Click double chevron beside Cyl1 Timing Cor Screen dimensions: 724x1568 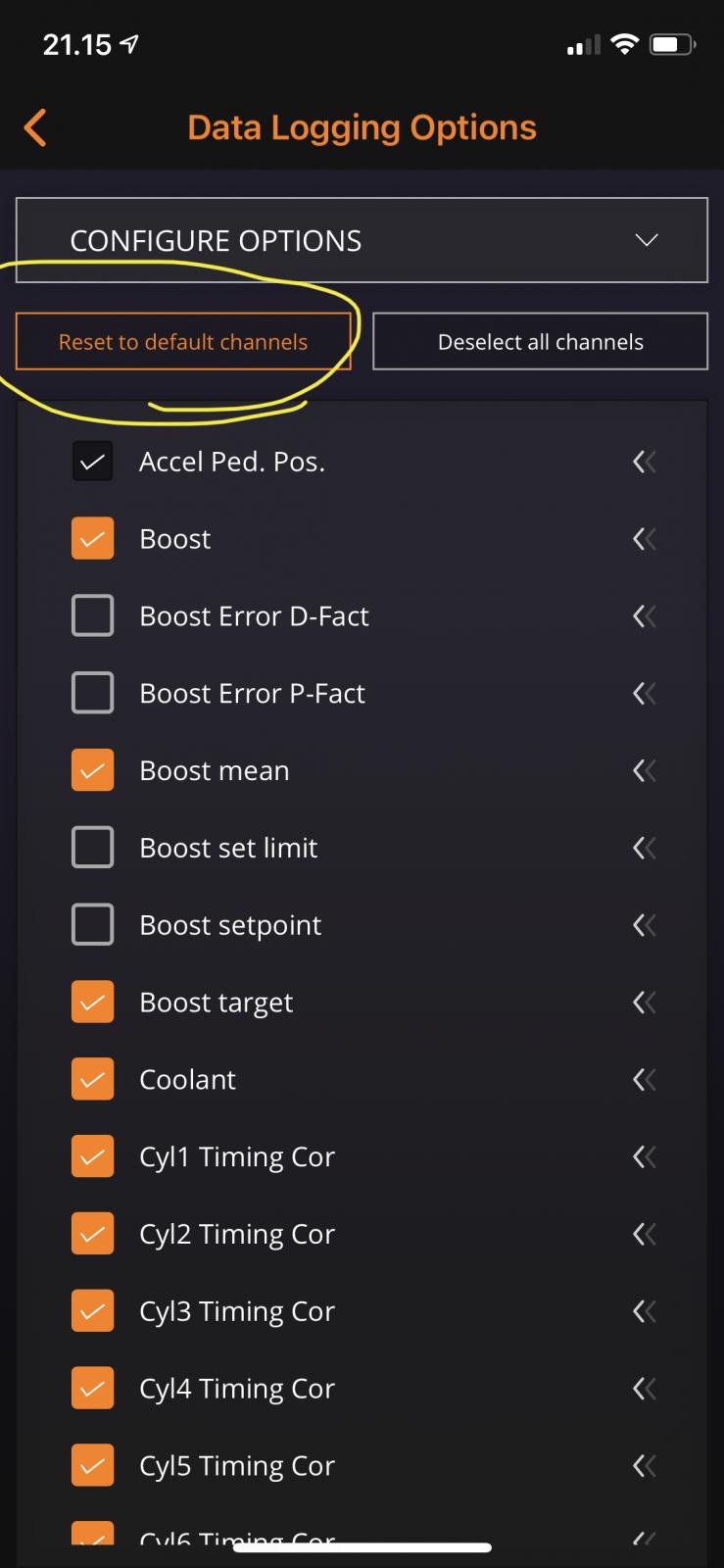coord(644,1157)
